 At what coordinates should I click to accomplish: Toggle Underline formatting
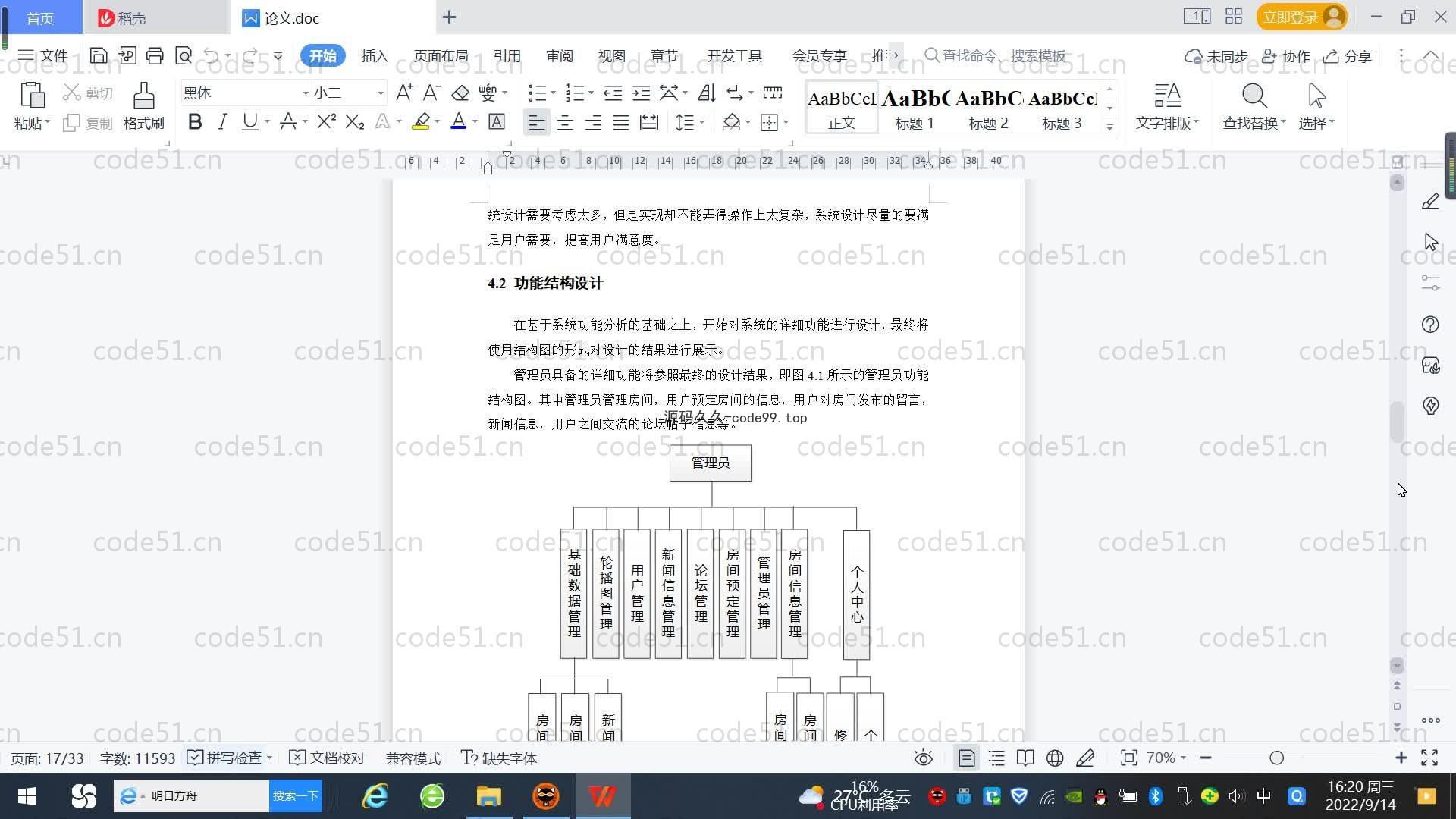pyautogui.click(x=249, y=121)
